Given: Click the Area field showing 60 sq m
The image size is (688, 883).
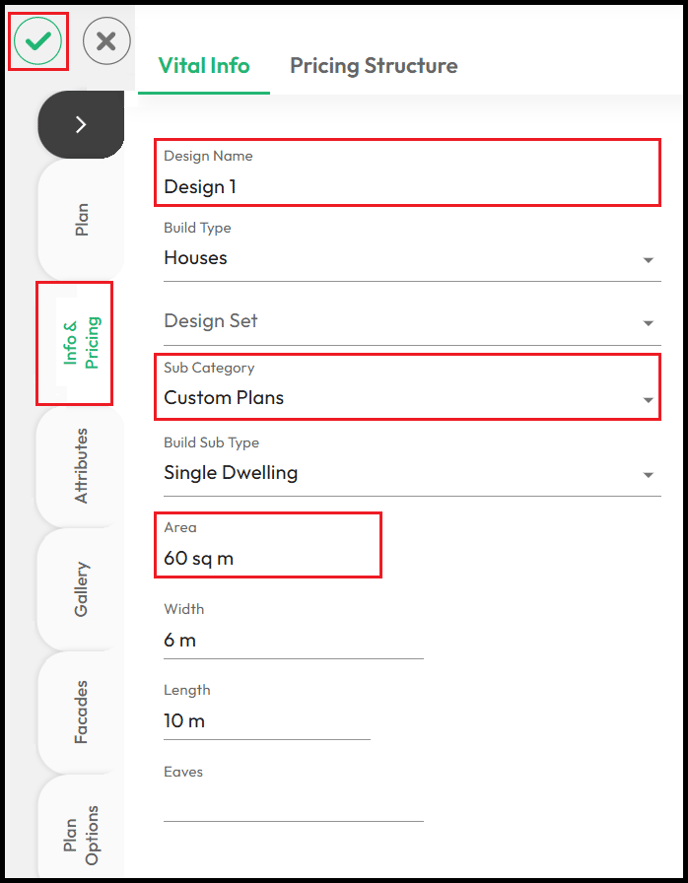Looking at the screenshot, I should pyautogui.click(x=269, y=545).
